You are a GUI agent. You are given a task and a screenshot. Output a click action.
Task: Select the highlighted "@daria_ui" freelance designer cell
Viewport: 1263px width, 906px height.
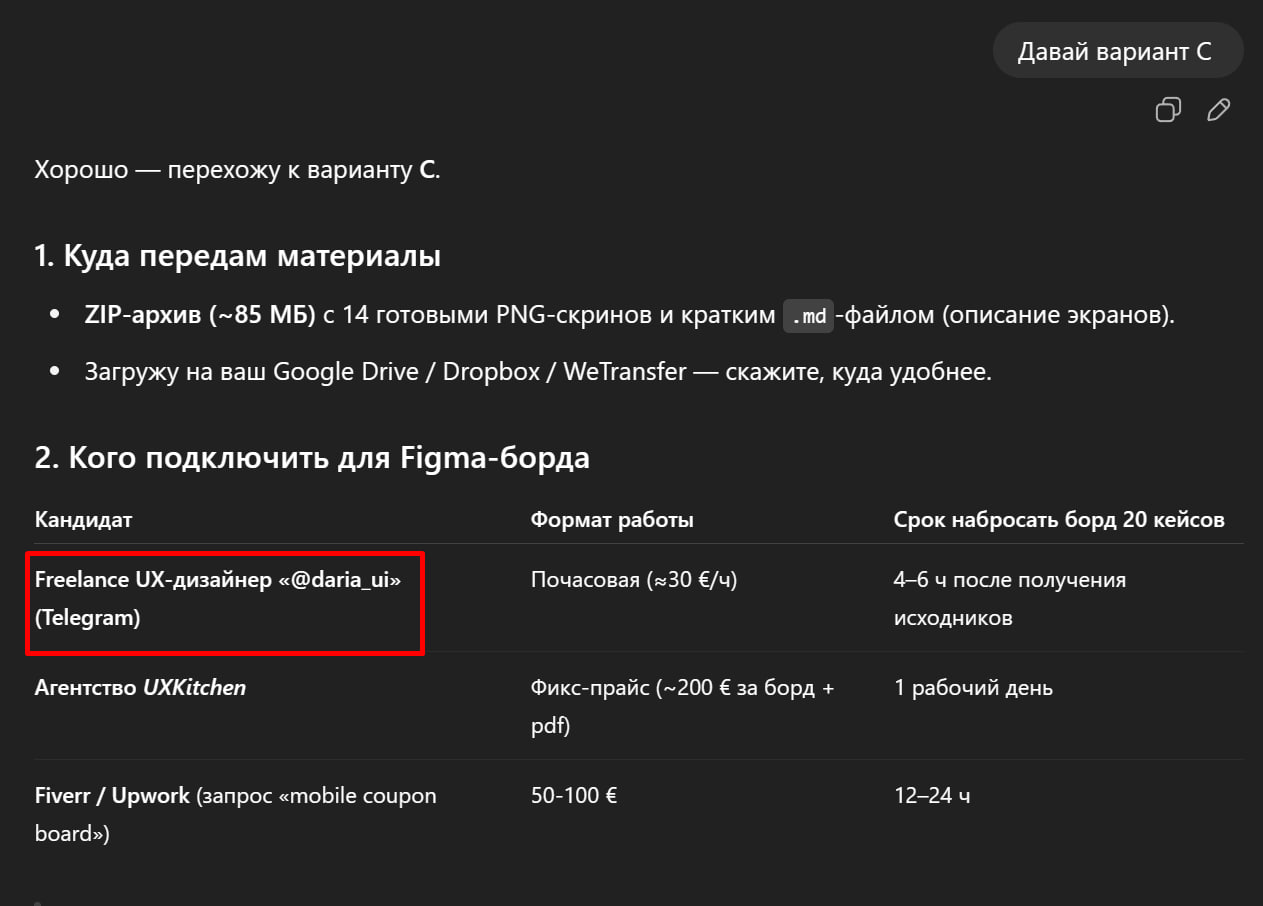click(x=225, y=599)
